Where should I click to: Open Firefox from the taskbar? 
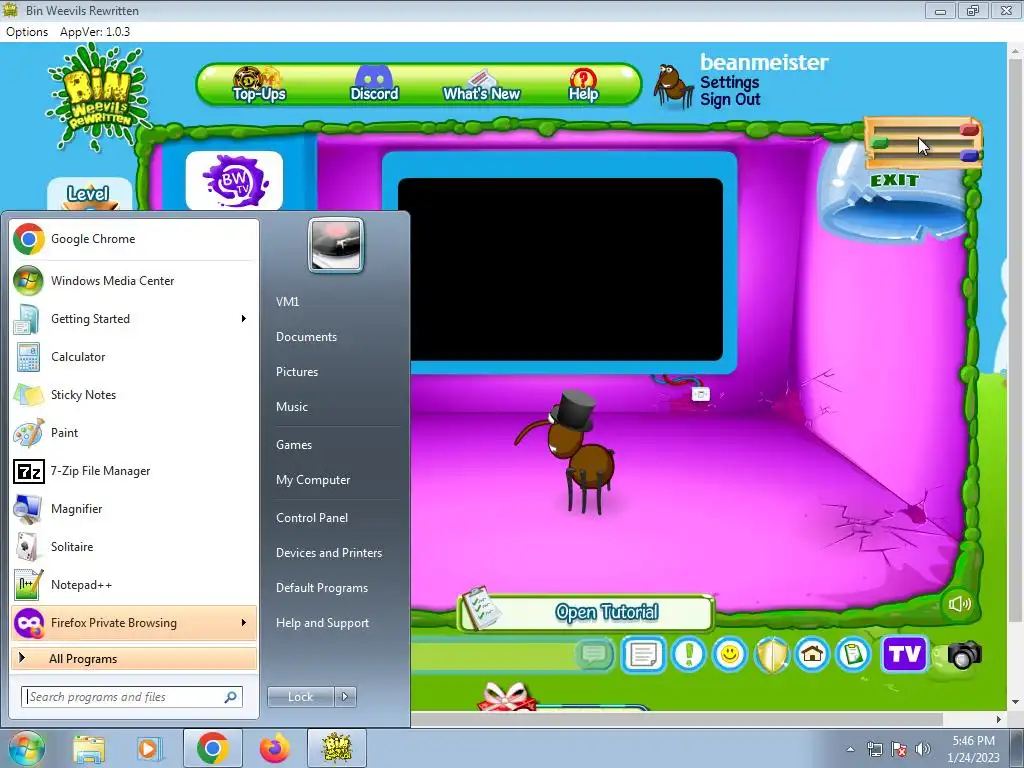(274, 748)
